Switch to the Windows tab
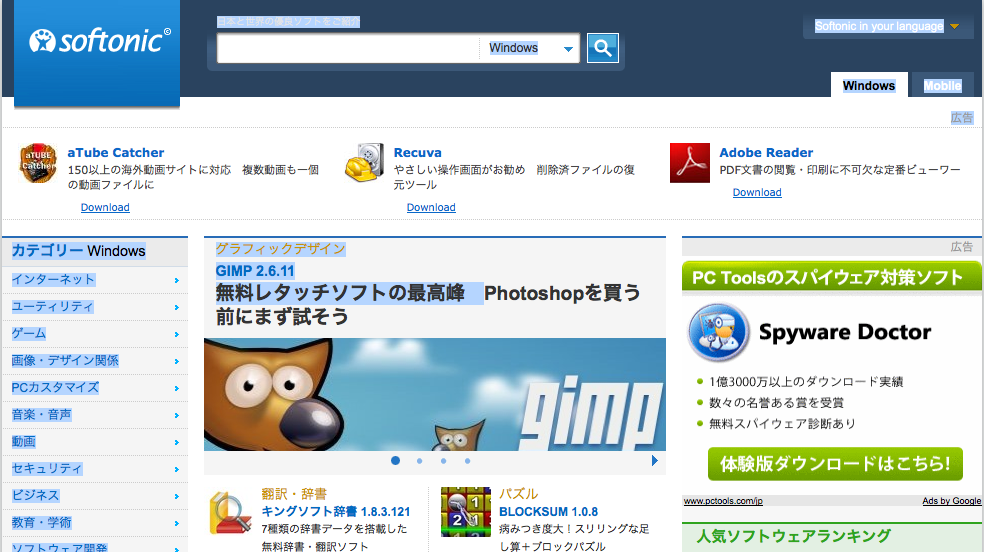 (x=869, y=85)
